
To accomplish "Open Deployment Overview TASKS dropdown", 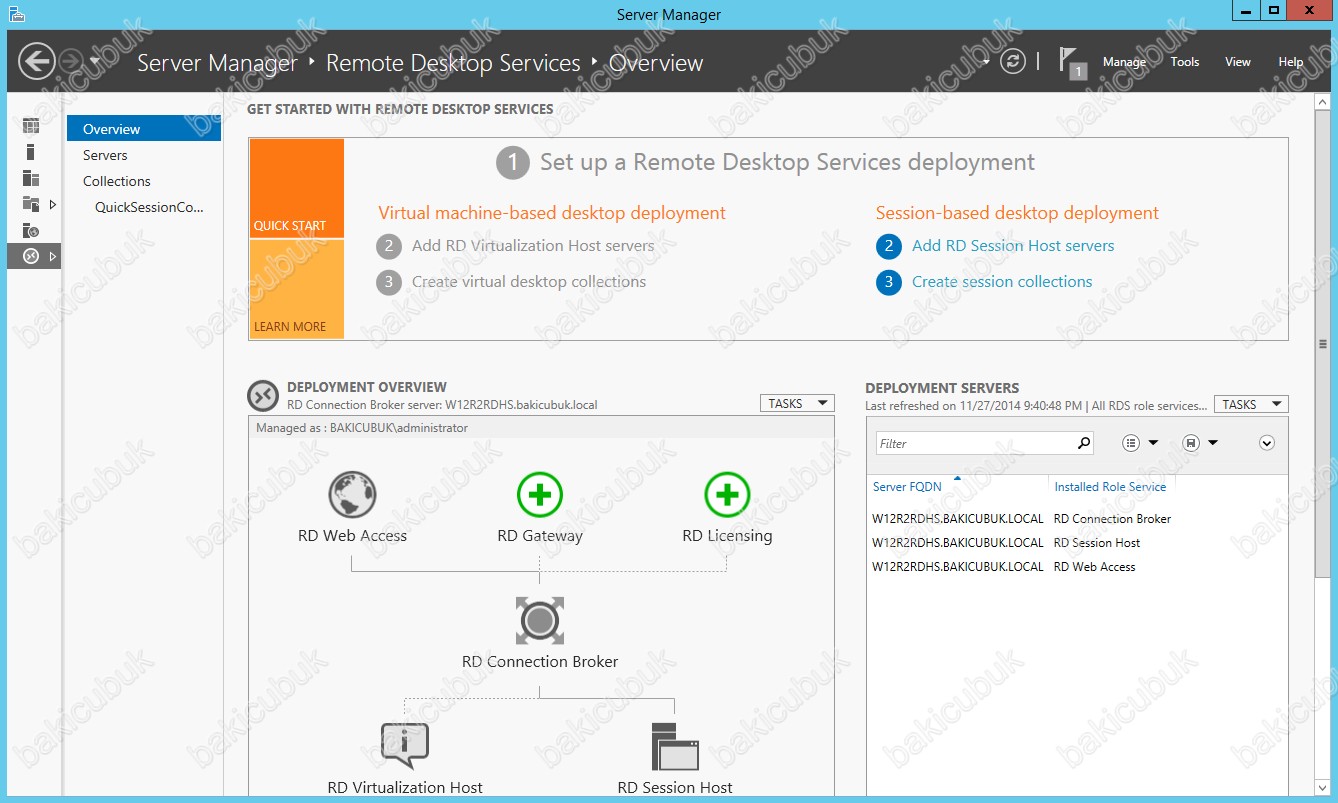I will tap(797, 403).
